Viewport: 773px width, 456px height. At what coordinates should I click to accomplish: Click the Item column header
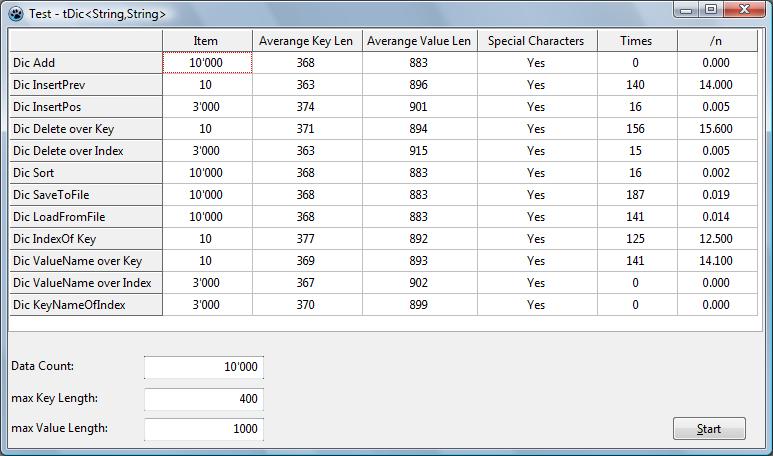click(206, 41)
